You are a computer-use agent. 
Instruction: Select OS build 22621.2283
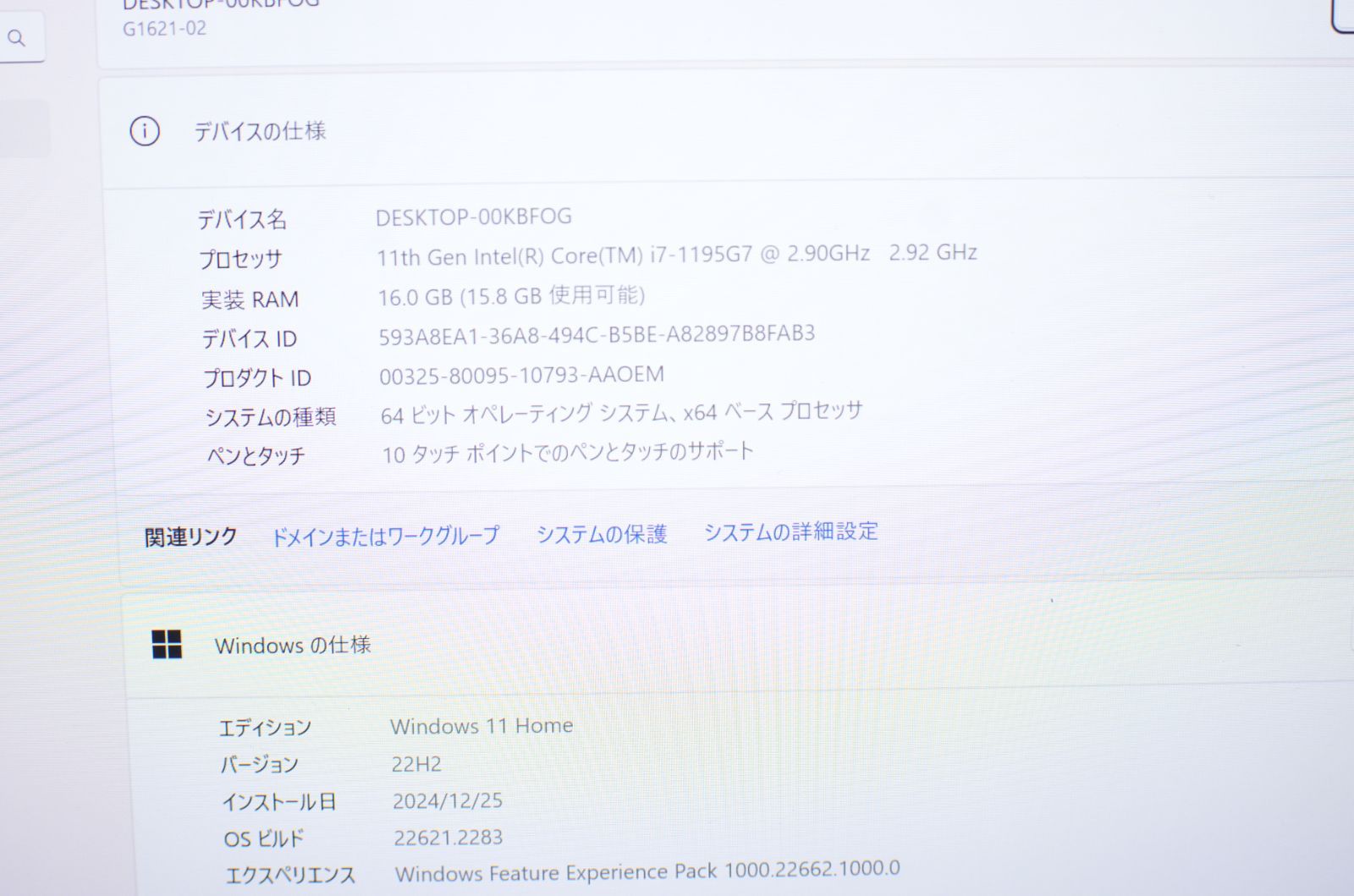pos(449,838)
